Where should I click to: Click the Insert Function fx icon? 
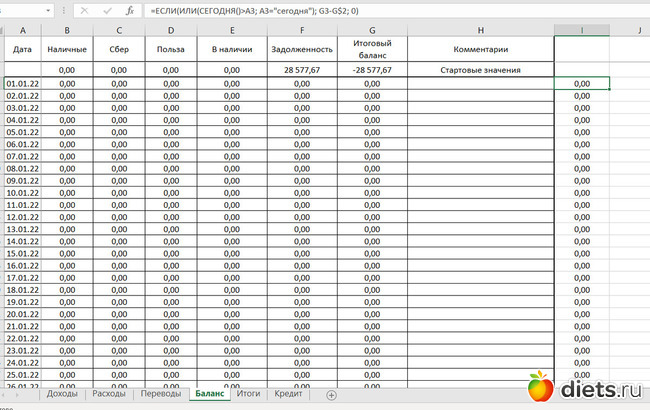130,10
